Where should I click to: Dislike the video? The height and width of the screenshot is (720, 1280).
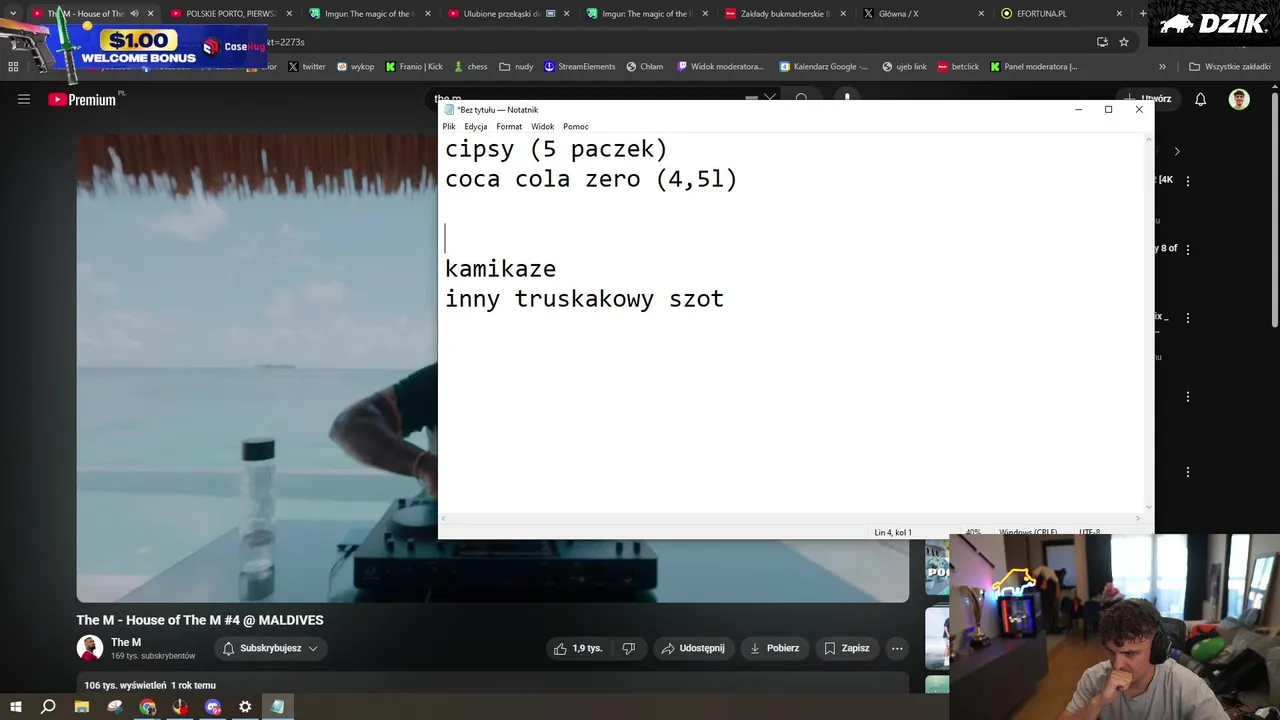tap(629, 648)
